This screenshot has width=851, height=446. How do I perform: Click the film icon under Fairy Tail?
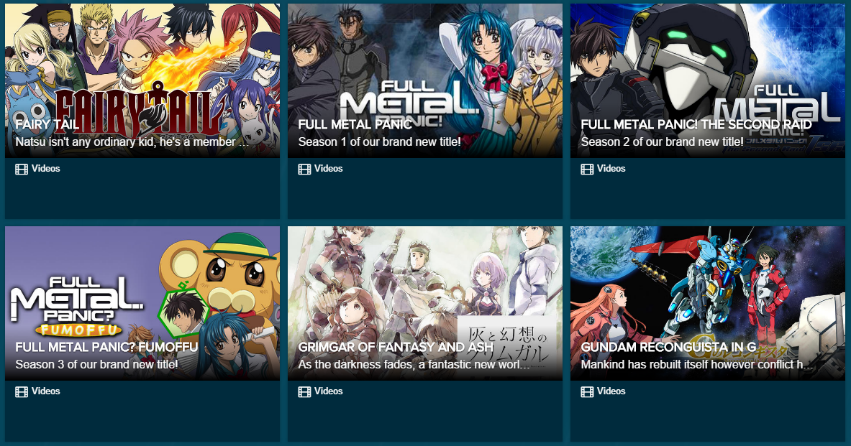[x=21, y=169]
